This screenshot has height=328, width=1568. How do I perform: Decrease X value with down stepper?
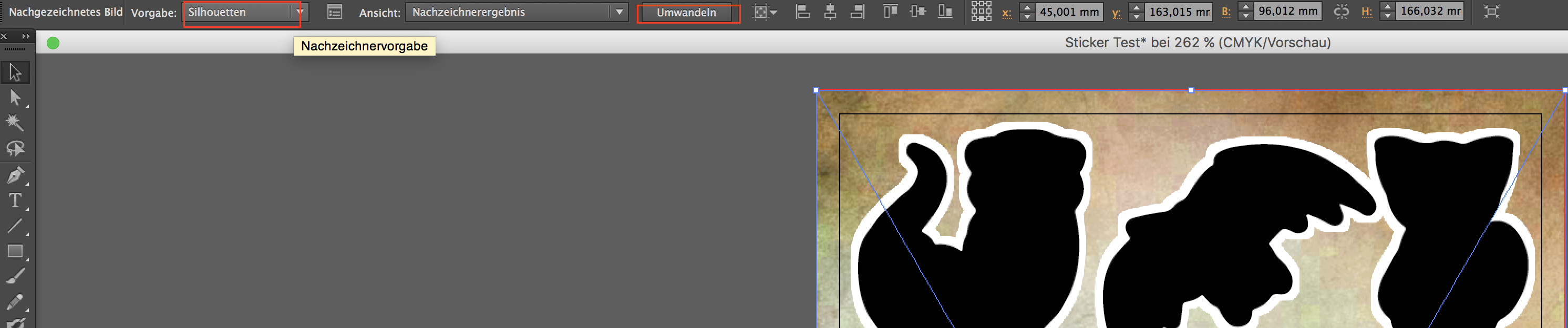(1026, 16)
